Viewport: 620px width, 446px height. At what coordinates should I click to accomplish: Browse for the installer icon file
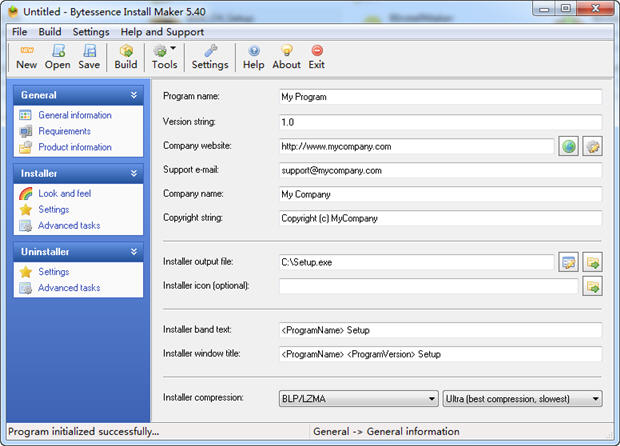point(593,287)
